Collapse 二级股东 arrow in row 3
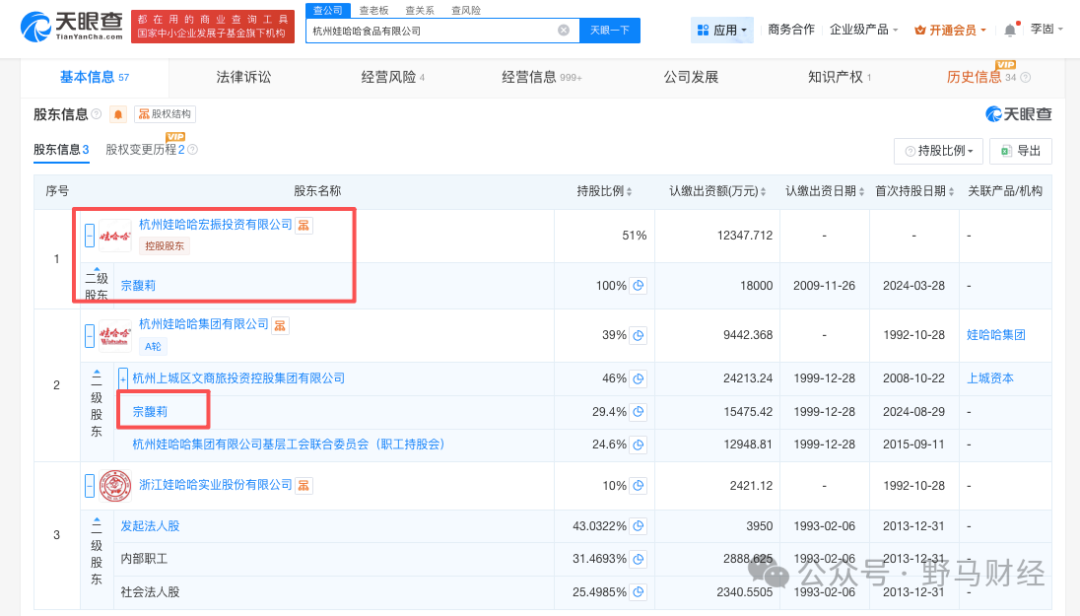The height and width of the screenshot is (616, 1080). [96, 522]
